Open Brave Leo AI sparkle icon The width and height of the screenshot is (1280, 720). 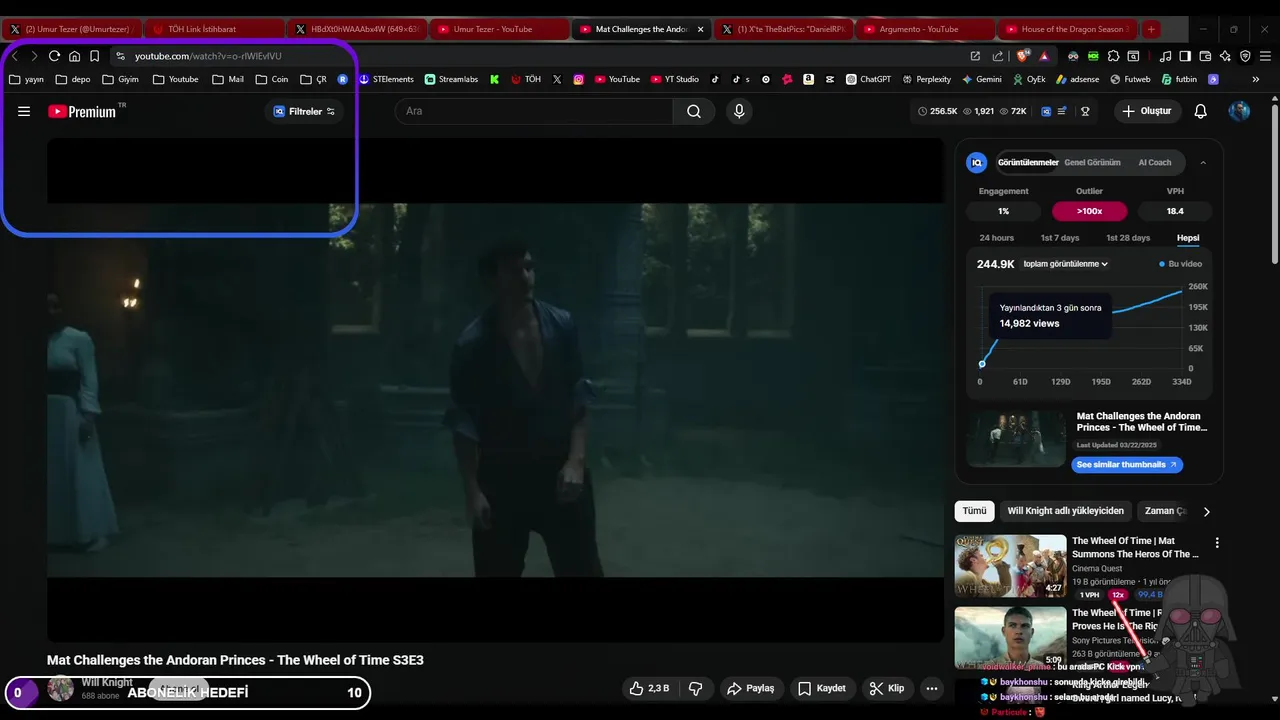pyautogui.click(x=1225, y=56)
